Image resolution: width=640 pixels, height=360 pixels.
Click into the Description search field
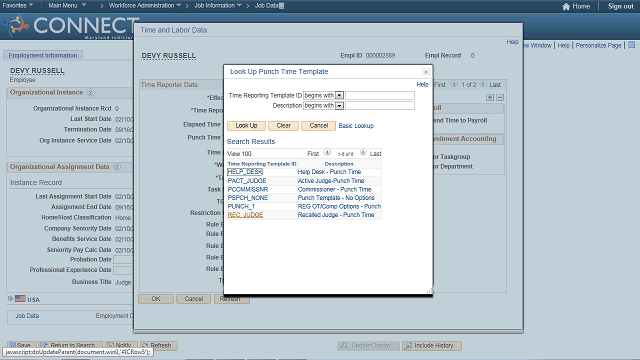click(380, 106)
